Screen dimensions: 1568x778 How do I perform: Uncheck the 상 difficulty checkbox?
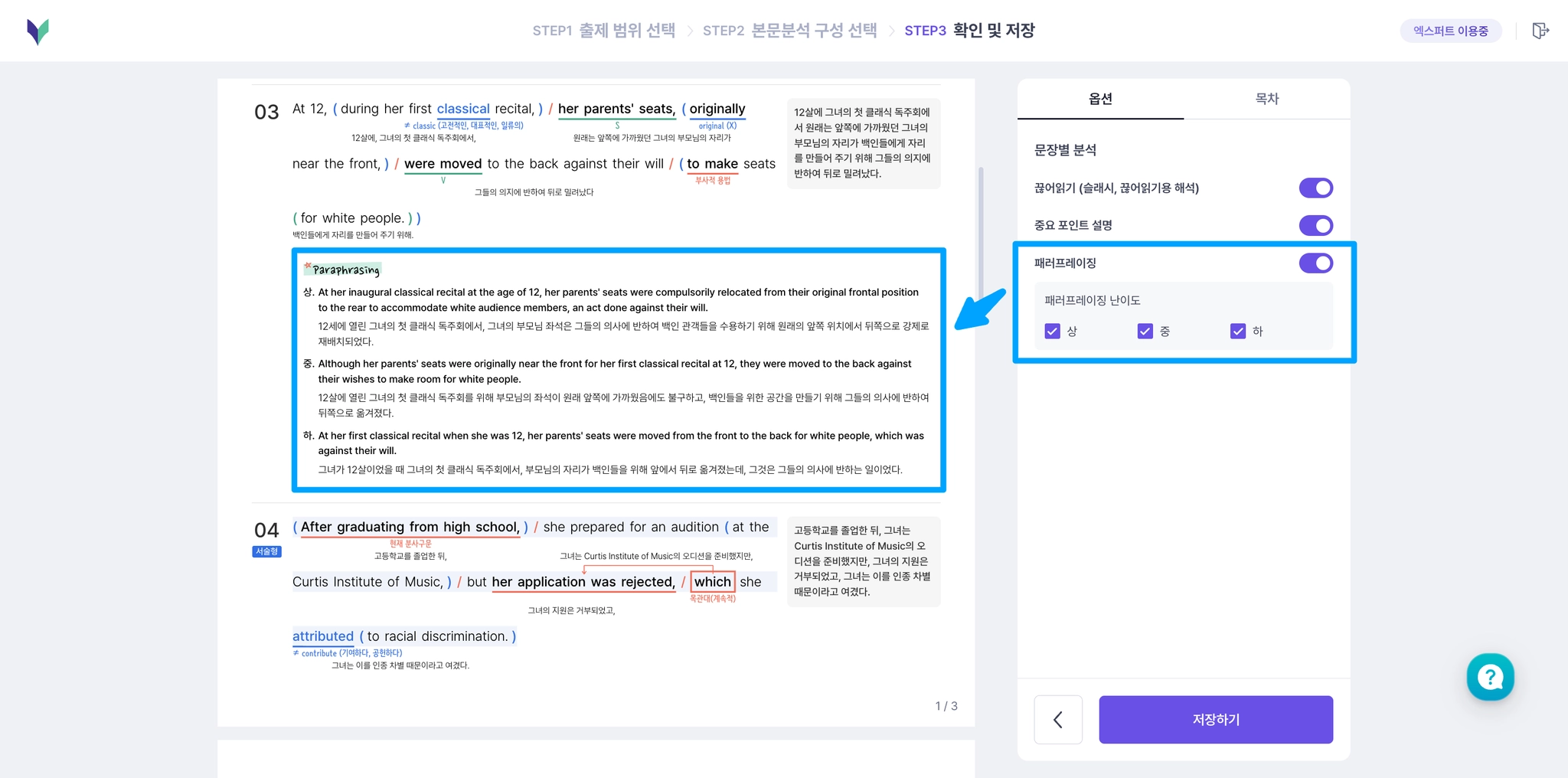click(1053, 331)
